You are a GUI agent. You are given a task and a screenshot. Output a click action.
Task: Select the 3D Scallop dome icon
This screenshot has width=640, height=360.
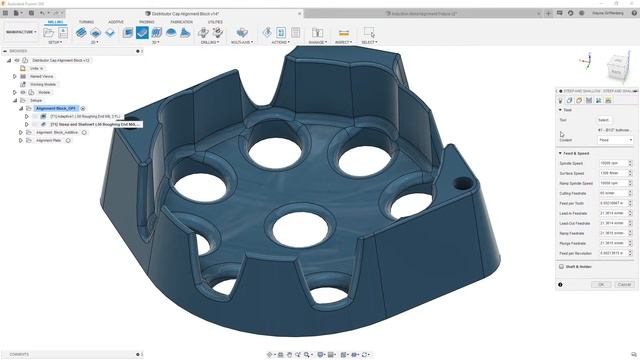point(171,32)
